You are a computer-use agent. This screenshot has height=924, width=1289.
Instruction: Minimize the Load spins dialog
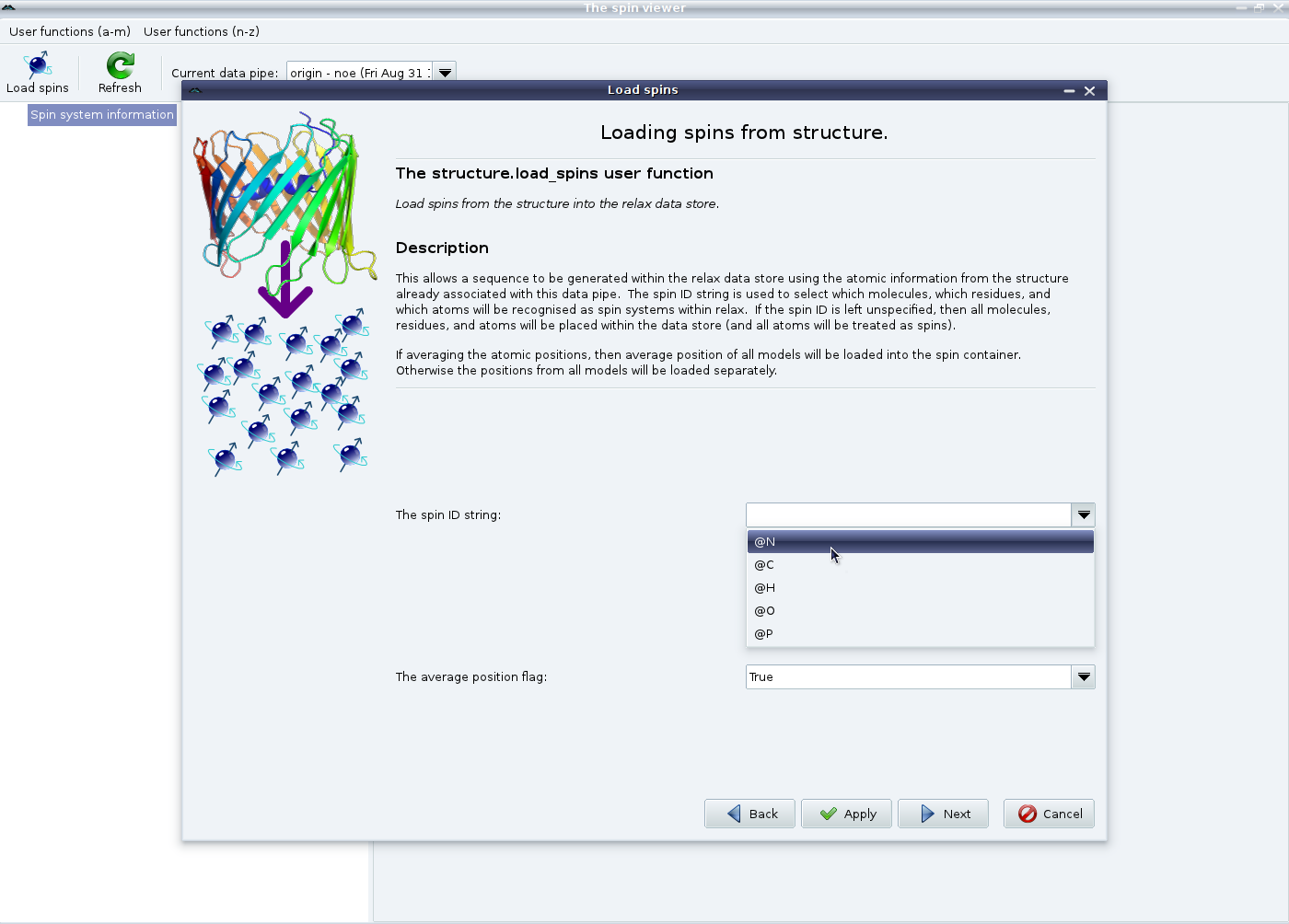click(x=1069, y=90)
